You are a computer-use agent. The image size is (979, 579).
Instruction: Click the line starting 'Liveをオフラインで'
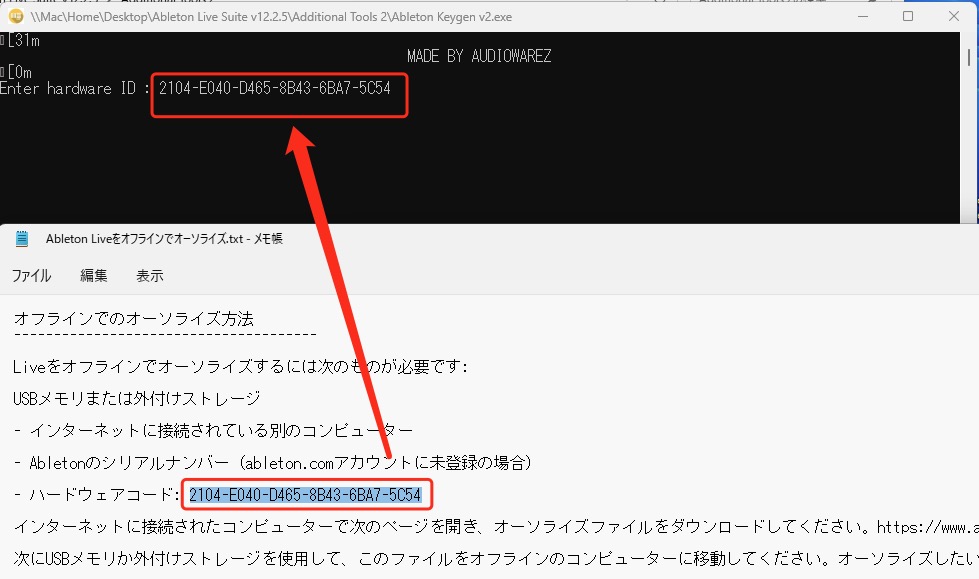[x=240, y=366]
